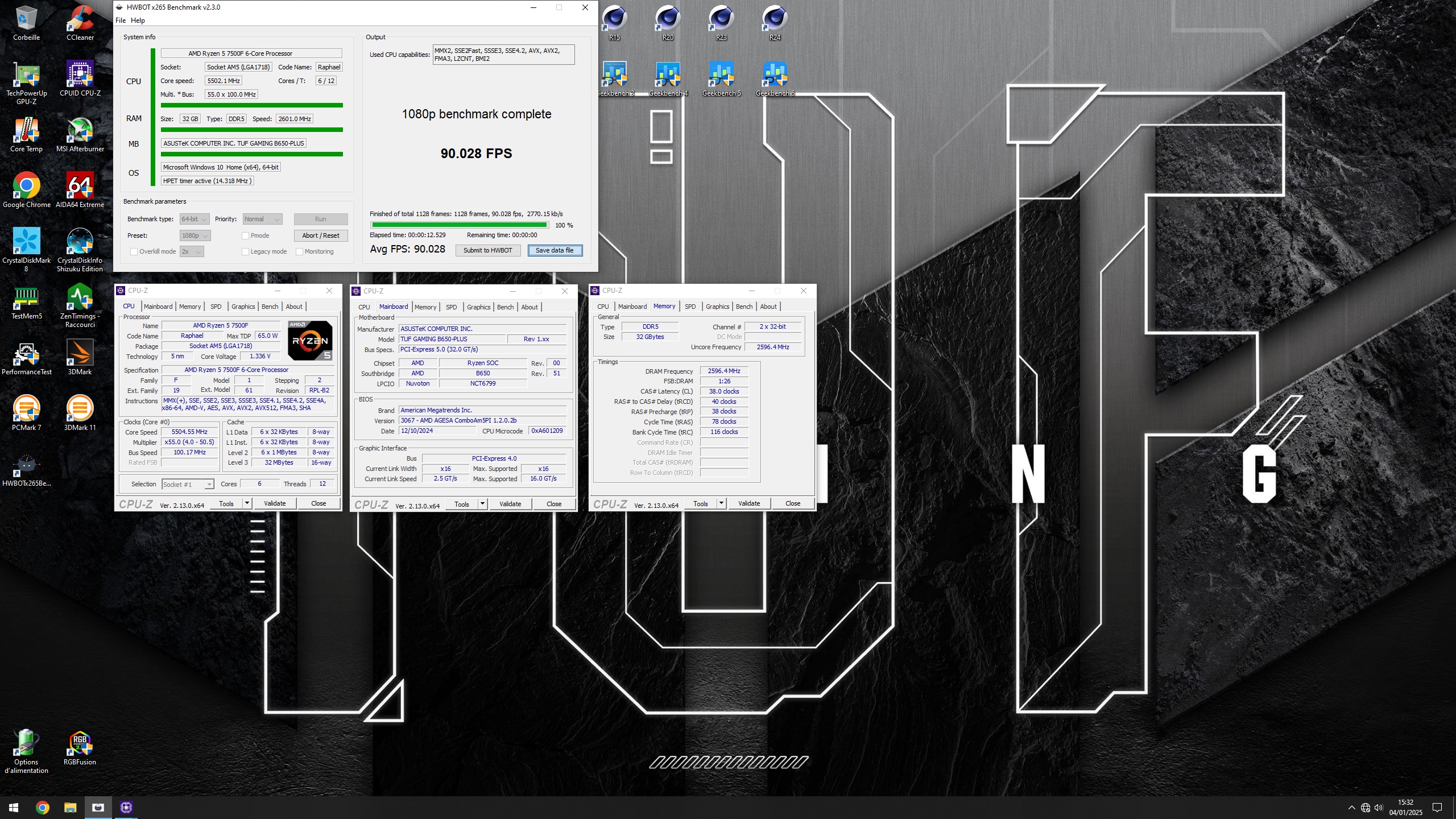
Task: Open Socket #1 selection dropdown in CPU-Z
Action: [x=188, y=485]
